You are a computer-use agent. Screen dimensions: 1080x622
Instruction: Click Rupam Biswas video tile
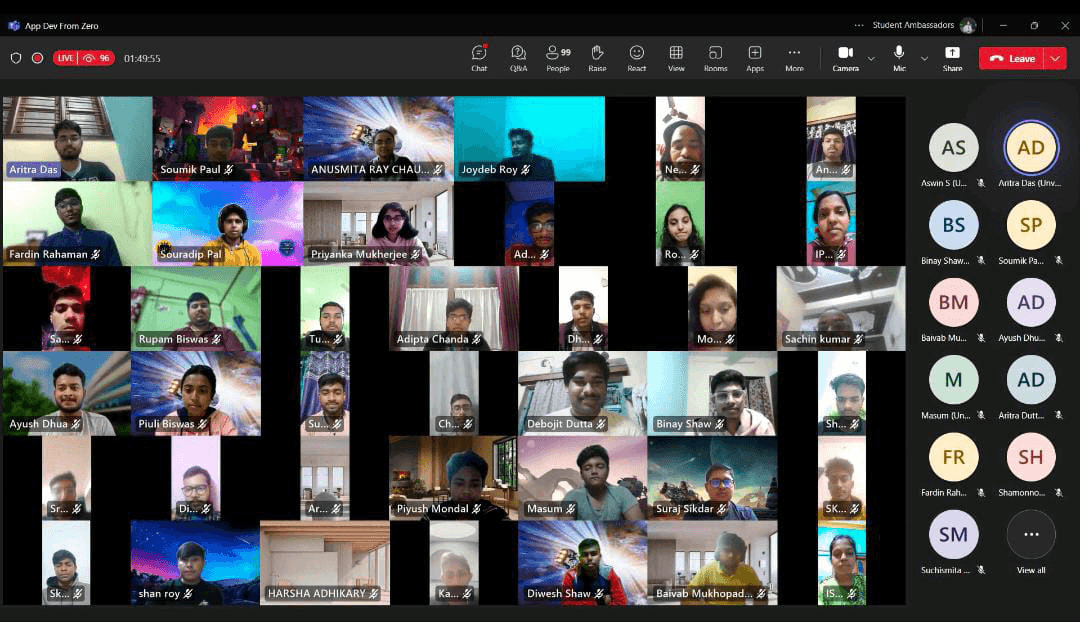click(x=196, y=309)
